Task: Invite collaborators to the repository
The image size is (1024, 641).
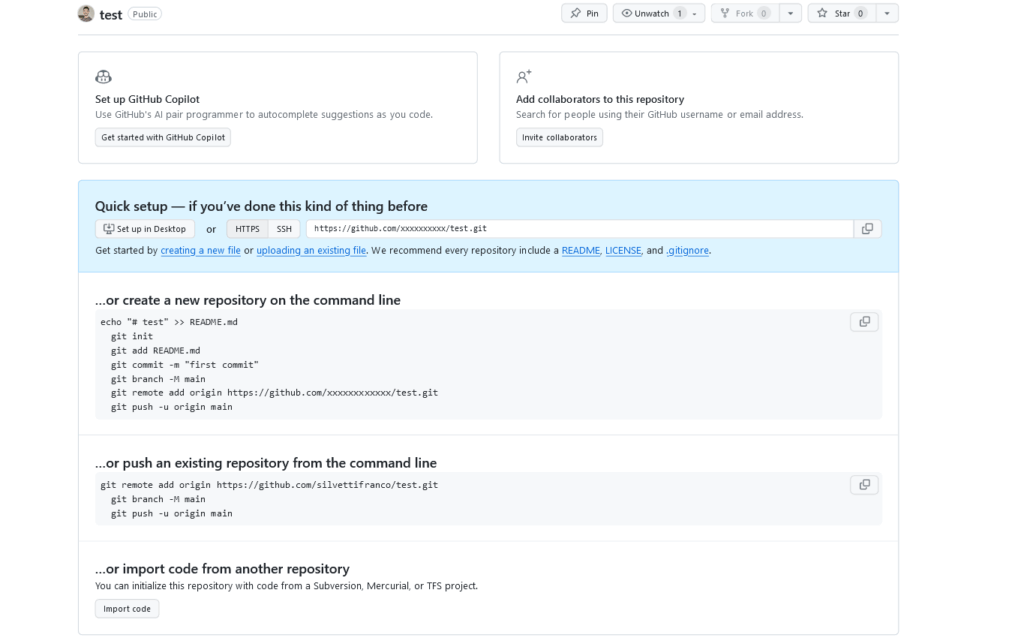Action: 559,137
